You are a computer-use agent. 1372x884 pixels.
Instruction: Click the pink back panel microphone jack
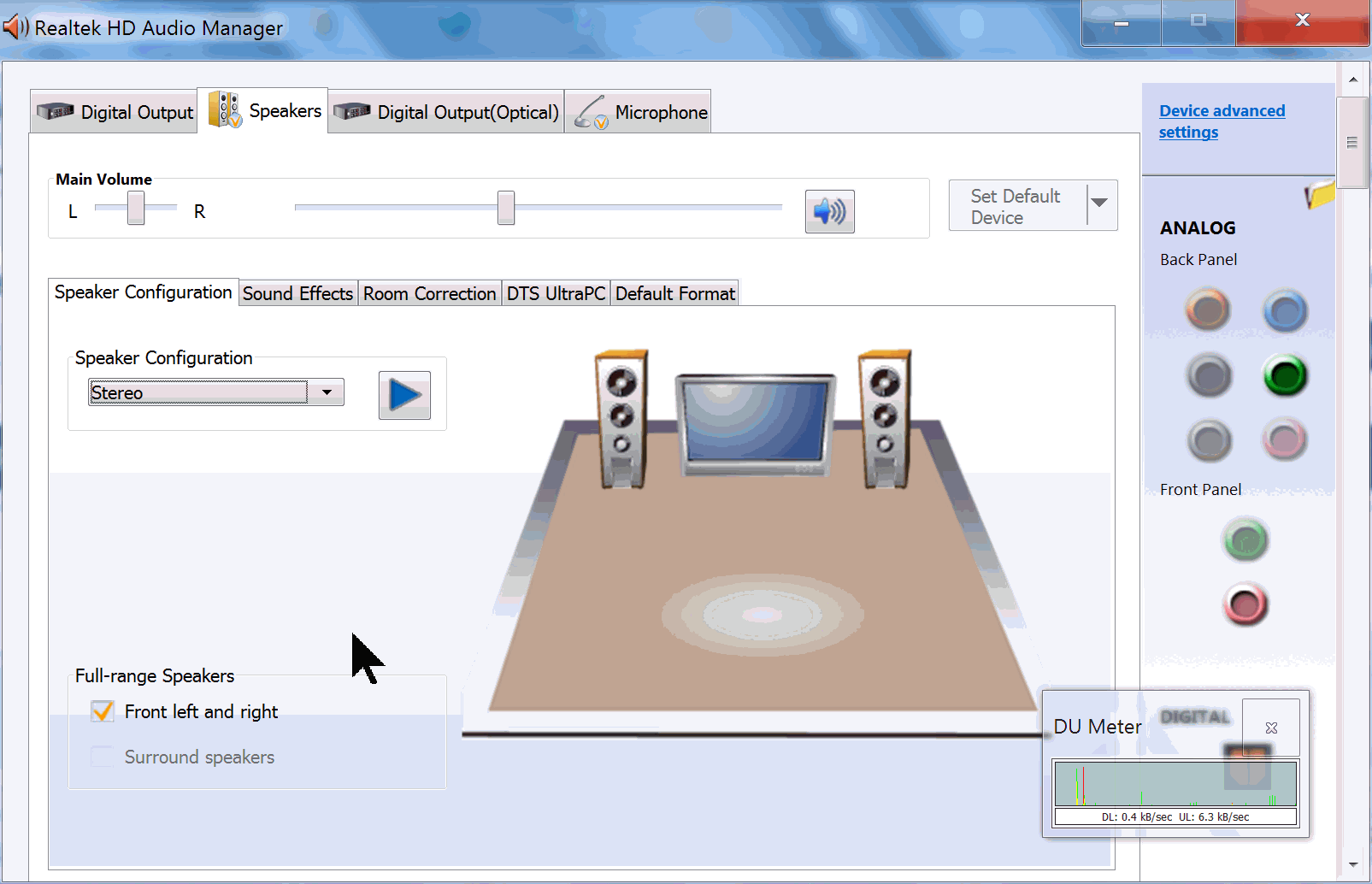pos(1284,440)
